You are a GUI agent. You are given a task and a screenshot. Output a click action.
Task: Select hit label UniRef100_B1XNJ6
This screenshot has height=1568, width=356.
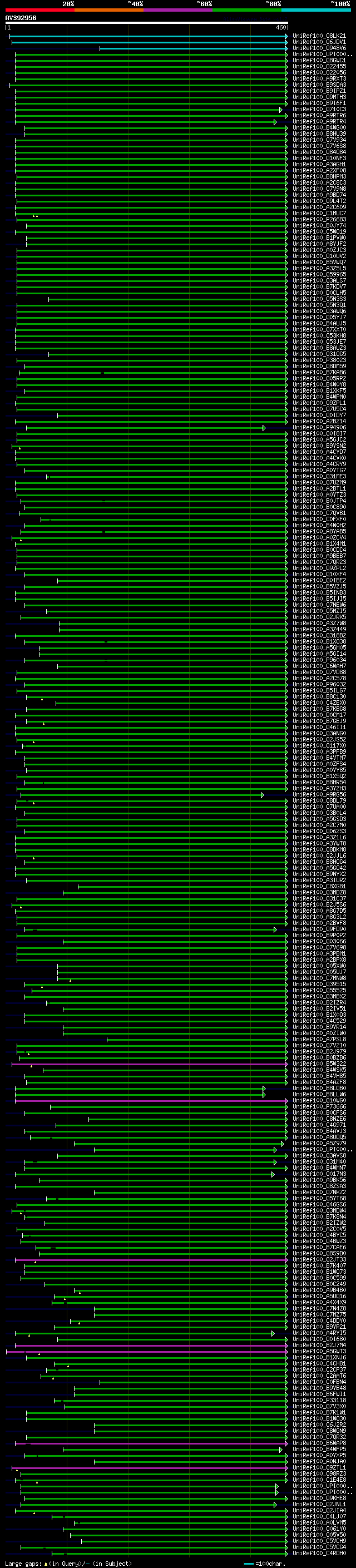pos(319,1357)
